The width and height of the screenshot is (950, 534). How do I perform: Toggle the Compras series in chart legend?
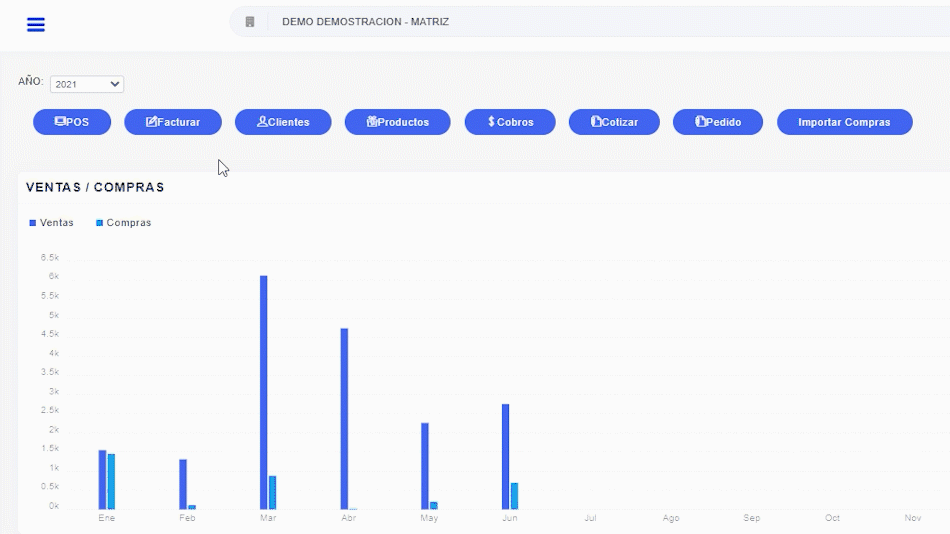(128, 223)
